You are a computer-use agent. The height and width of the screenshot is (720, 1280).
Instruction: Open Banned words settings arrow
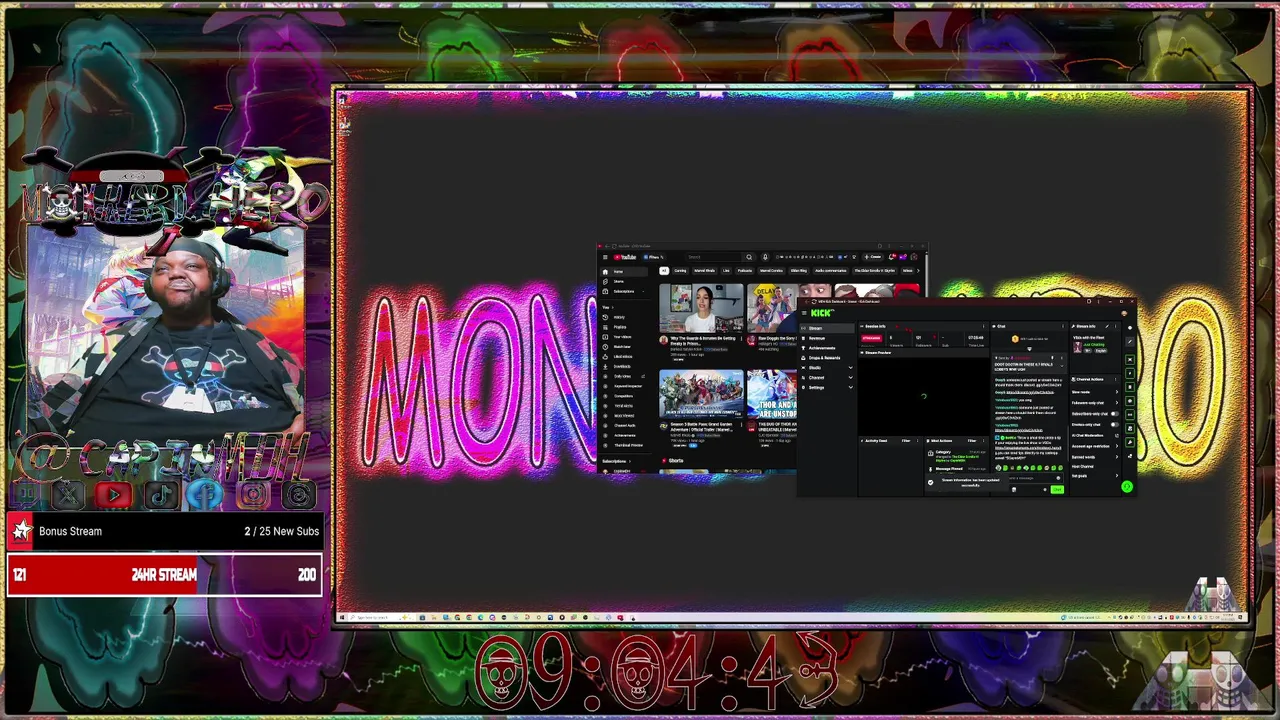click(x=1117, y=457)
